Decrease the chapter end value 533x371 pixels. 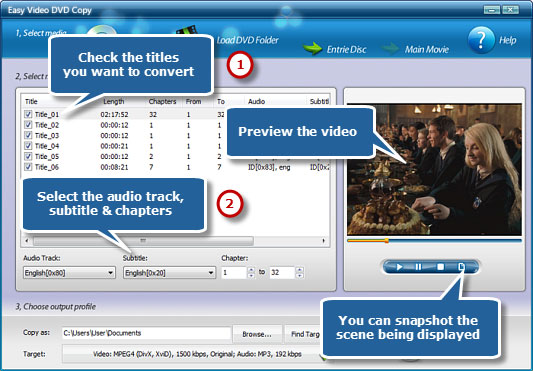click(x=299, y=276)
